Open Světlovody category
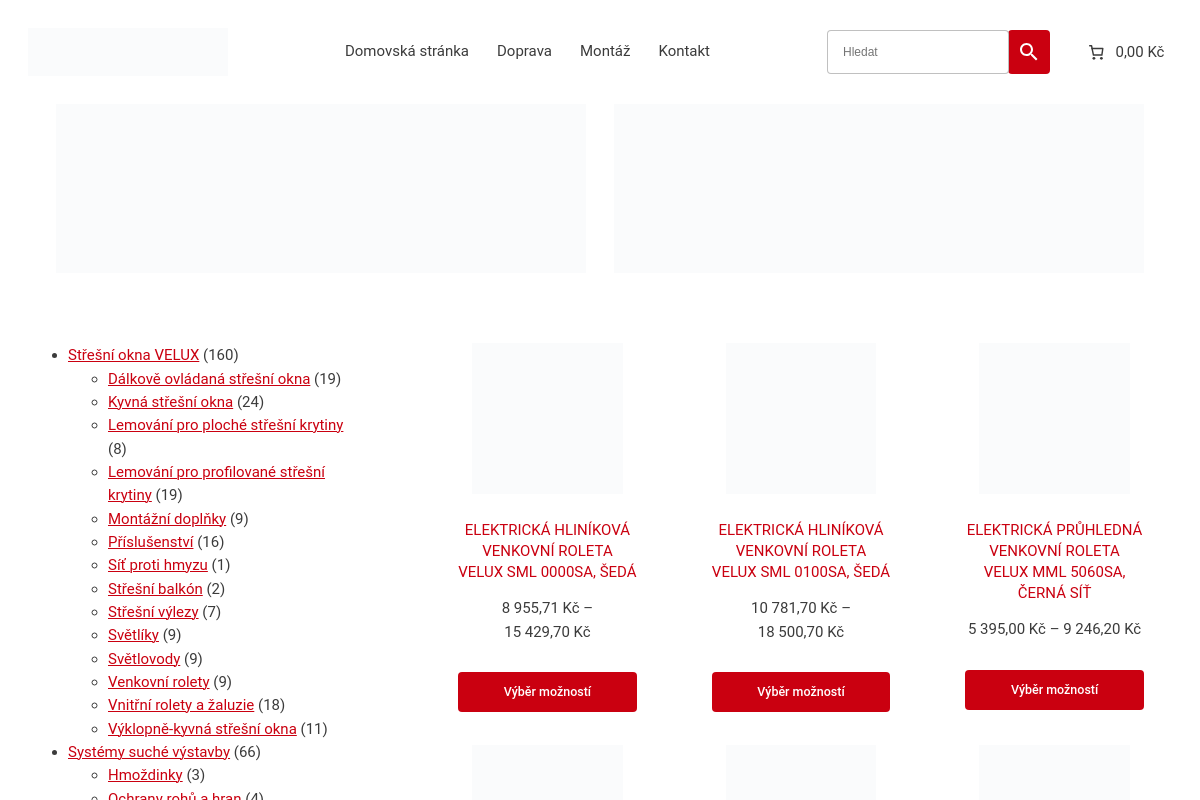The height and width of the screenshot is (800, 1200). [x=144, y=659]
